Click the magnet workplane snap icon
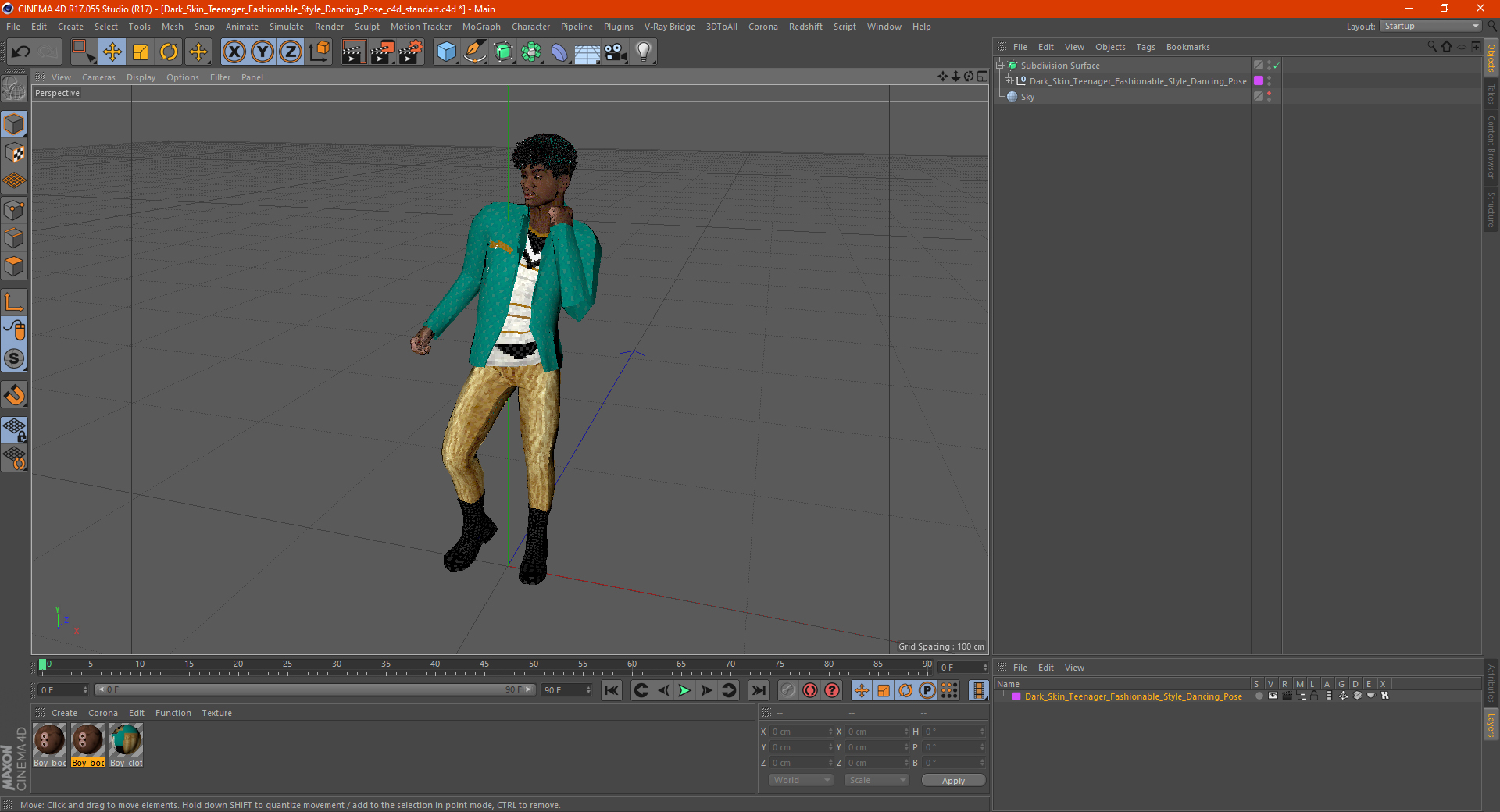Screen dimensions: 1500x812 coord(14,395)
